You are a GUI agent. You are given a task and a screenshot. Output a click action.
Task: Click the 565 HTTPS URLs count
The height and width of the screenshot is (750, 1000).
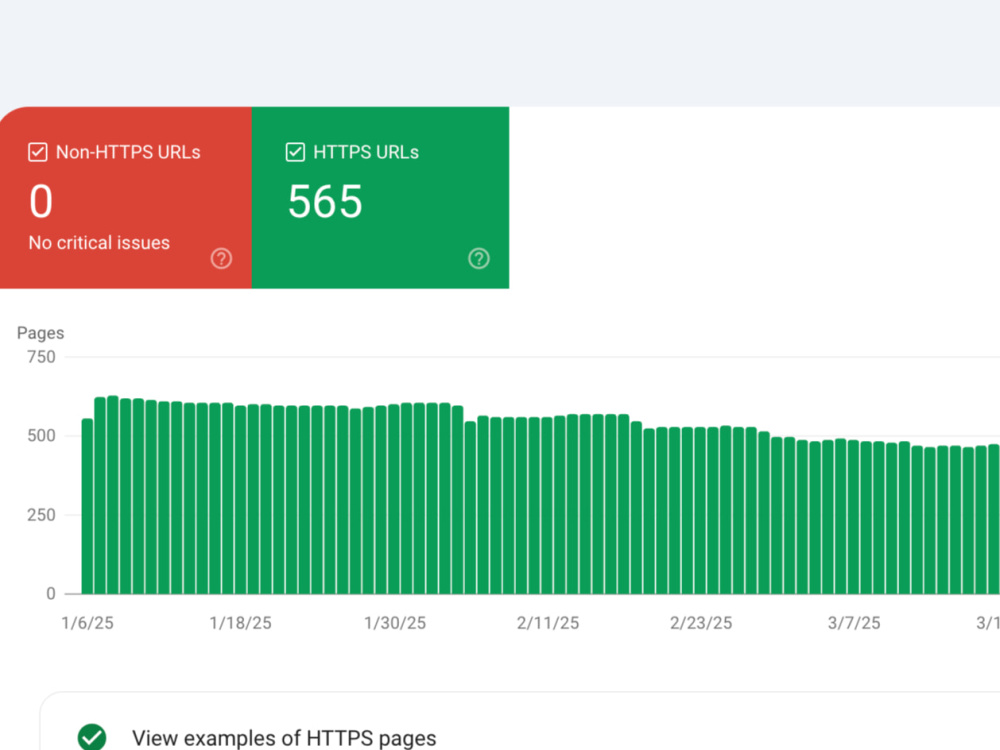pyautogui.click(x=325, y=202)
